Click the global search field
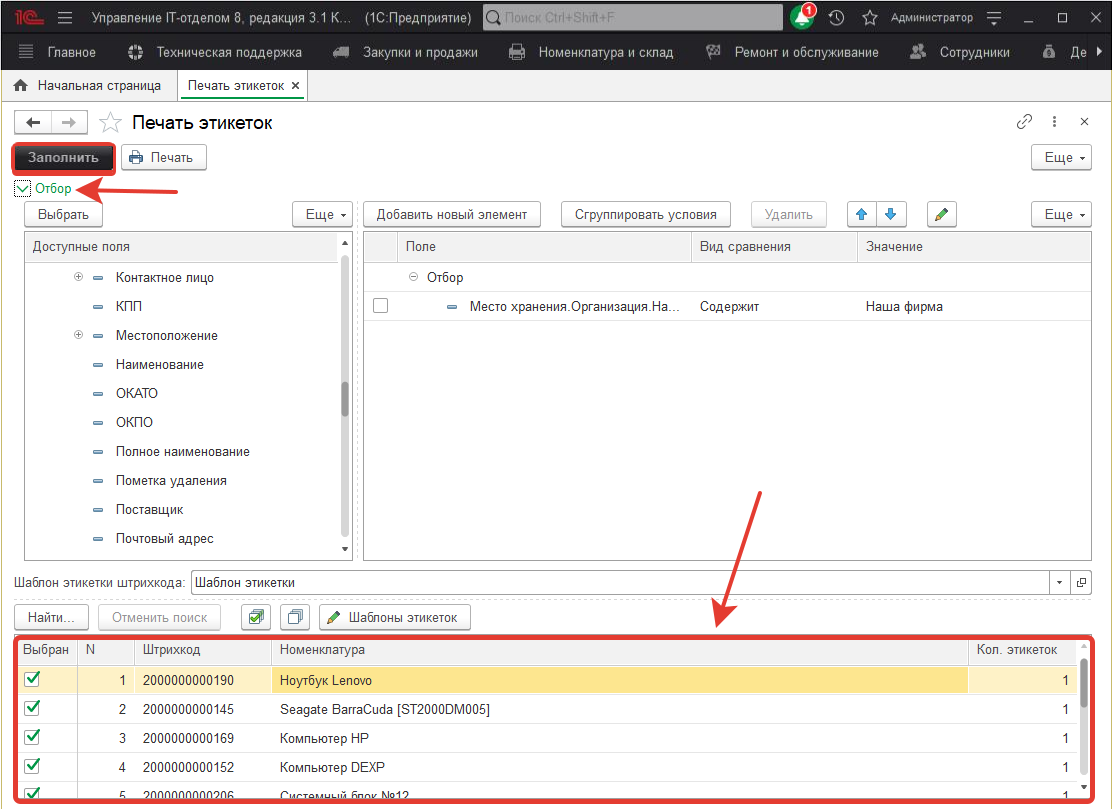1112x809 pixels. click(x=632, y=18)
